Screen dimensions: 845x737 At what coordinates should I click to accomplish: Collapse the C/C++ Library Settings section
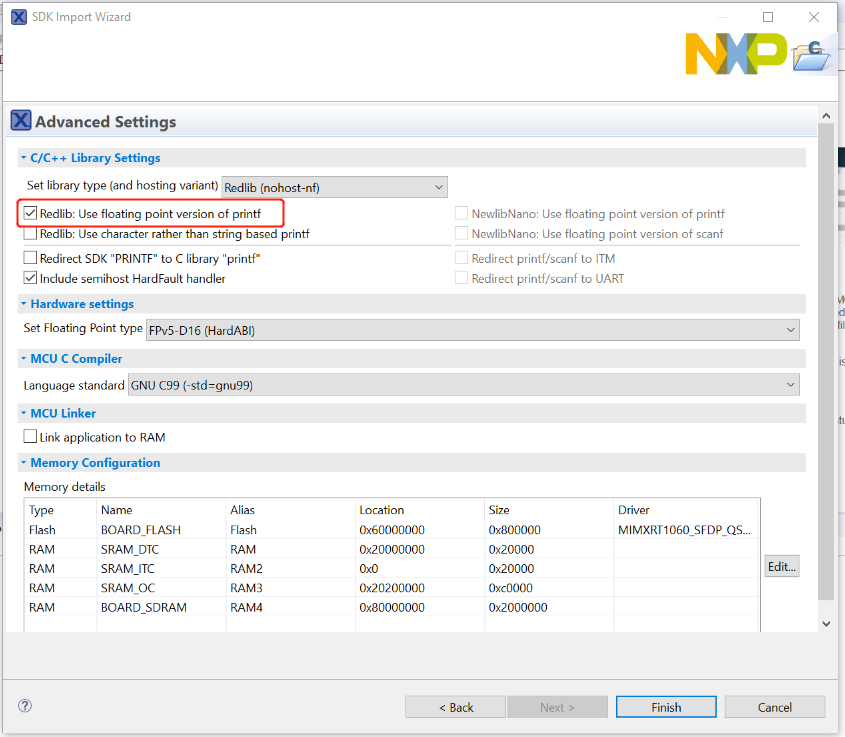[24, 158]
